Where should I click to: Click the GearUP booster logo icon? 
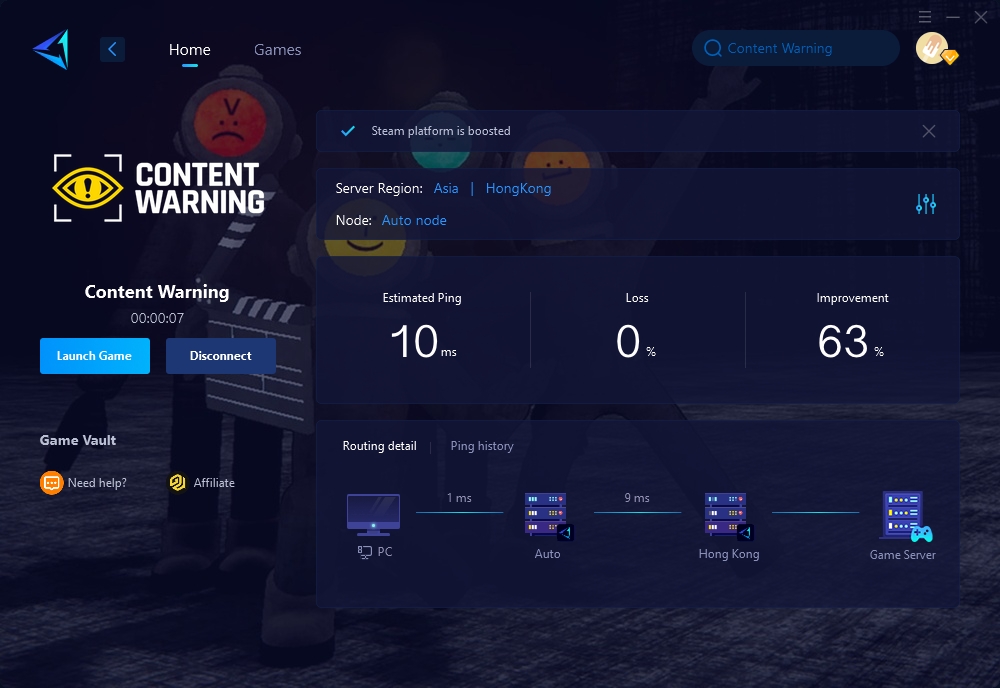(x=52, y=49)
